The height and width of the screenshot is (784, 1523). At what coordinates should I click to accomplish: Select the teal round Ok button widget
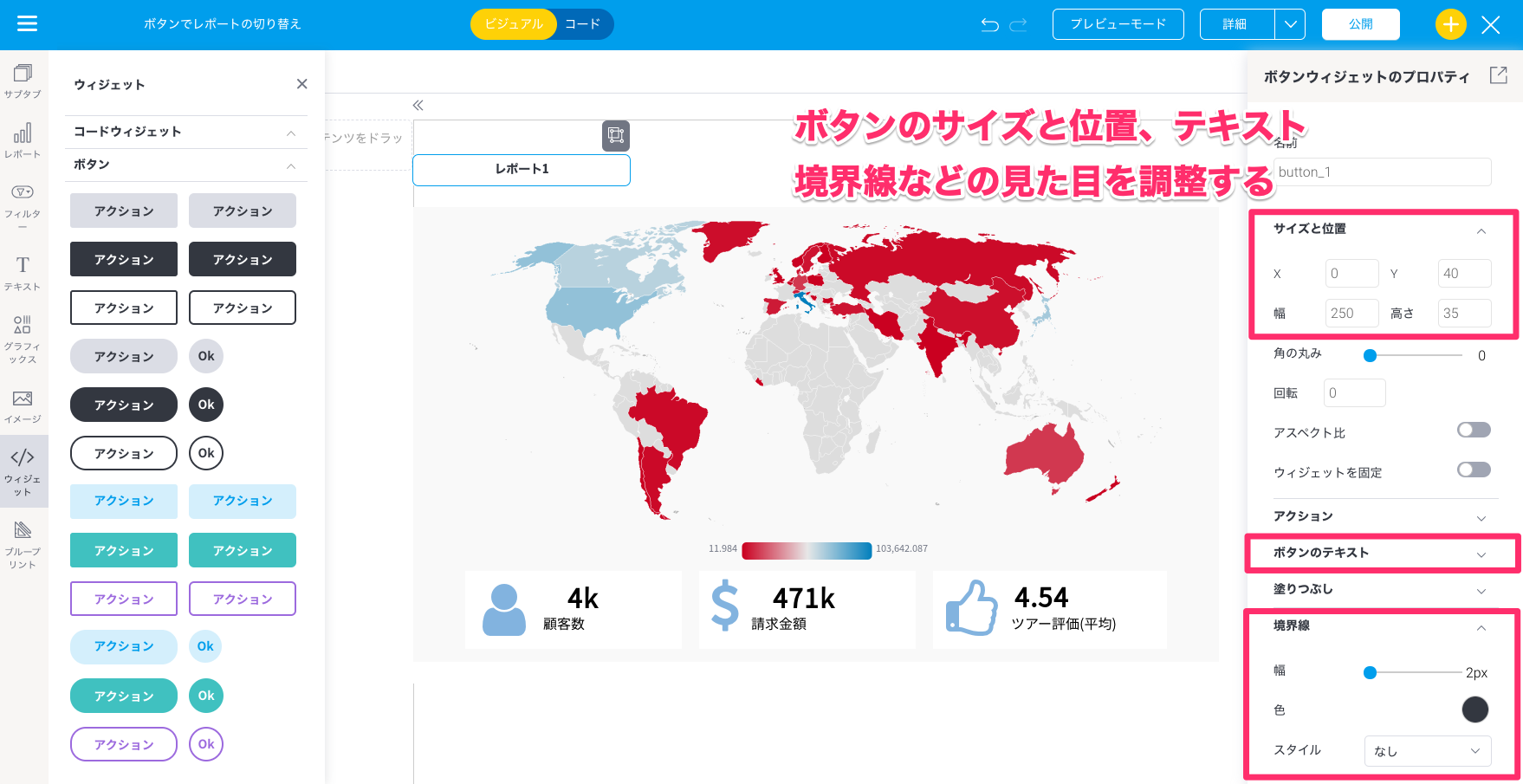point(206,696)
